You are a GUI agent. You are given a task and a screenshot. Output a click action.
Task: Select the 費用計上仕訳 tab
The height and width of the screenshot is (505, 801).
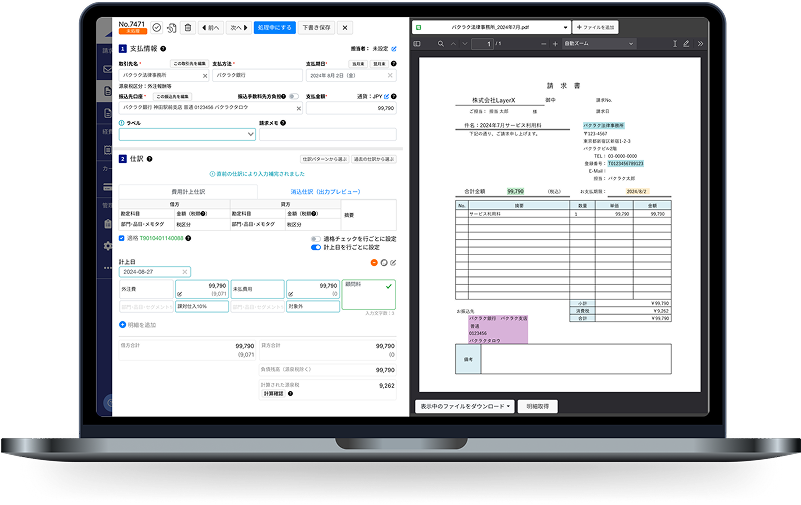click(x=187, y=190)
